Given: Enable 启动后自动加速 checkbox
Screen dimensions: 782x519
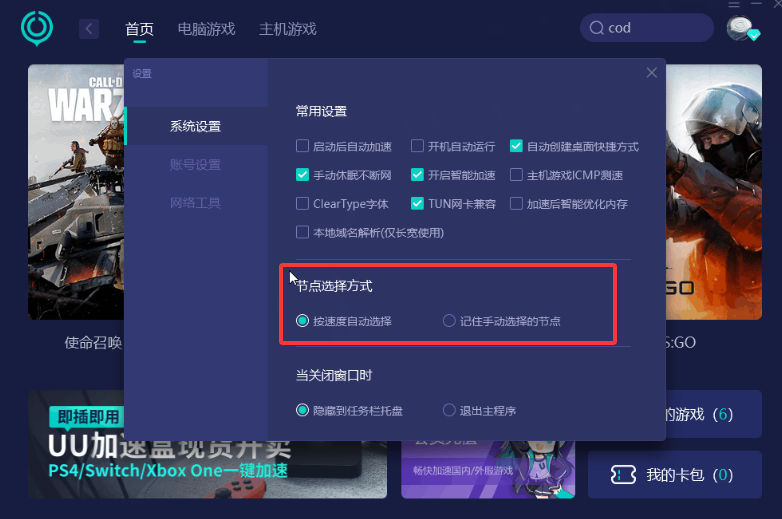Looking at the screenshot, I should pyautogui.click(x=302, y=146).
